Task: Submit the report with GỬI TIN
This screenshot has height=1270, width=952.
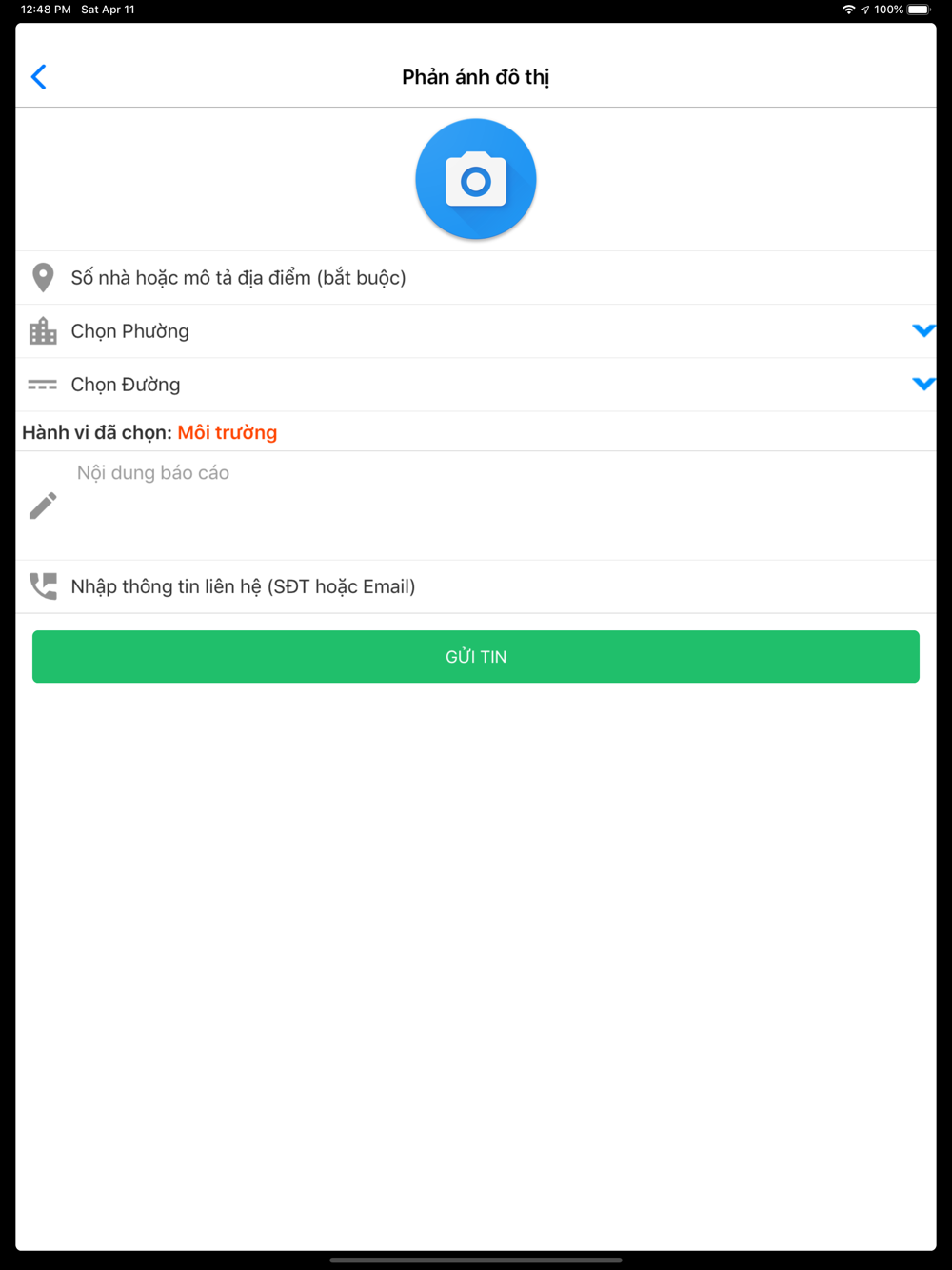Action: (x=476, y=657)
